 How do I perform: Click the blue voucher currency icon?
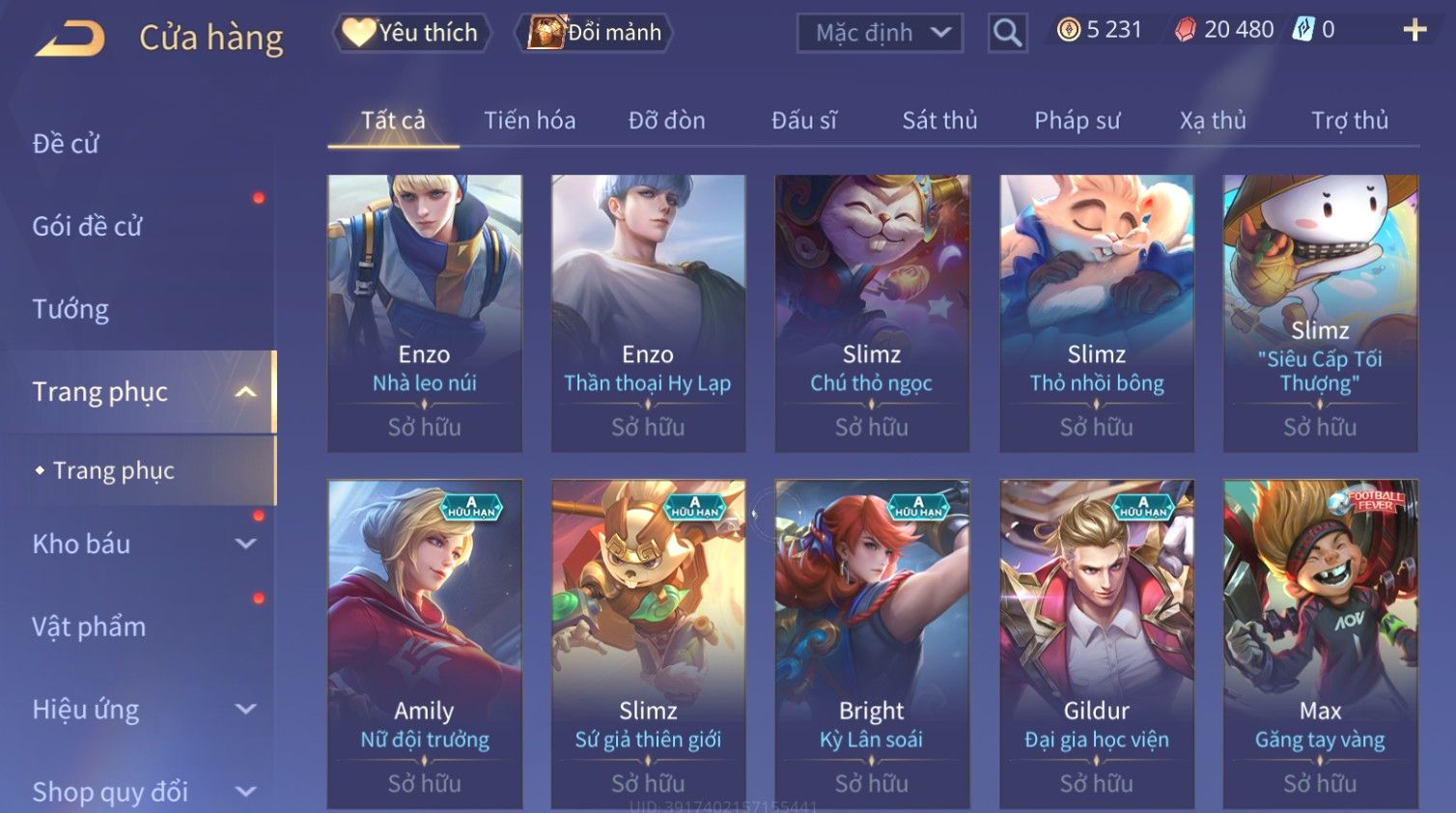1303,30
